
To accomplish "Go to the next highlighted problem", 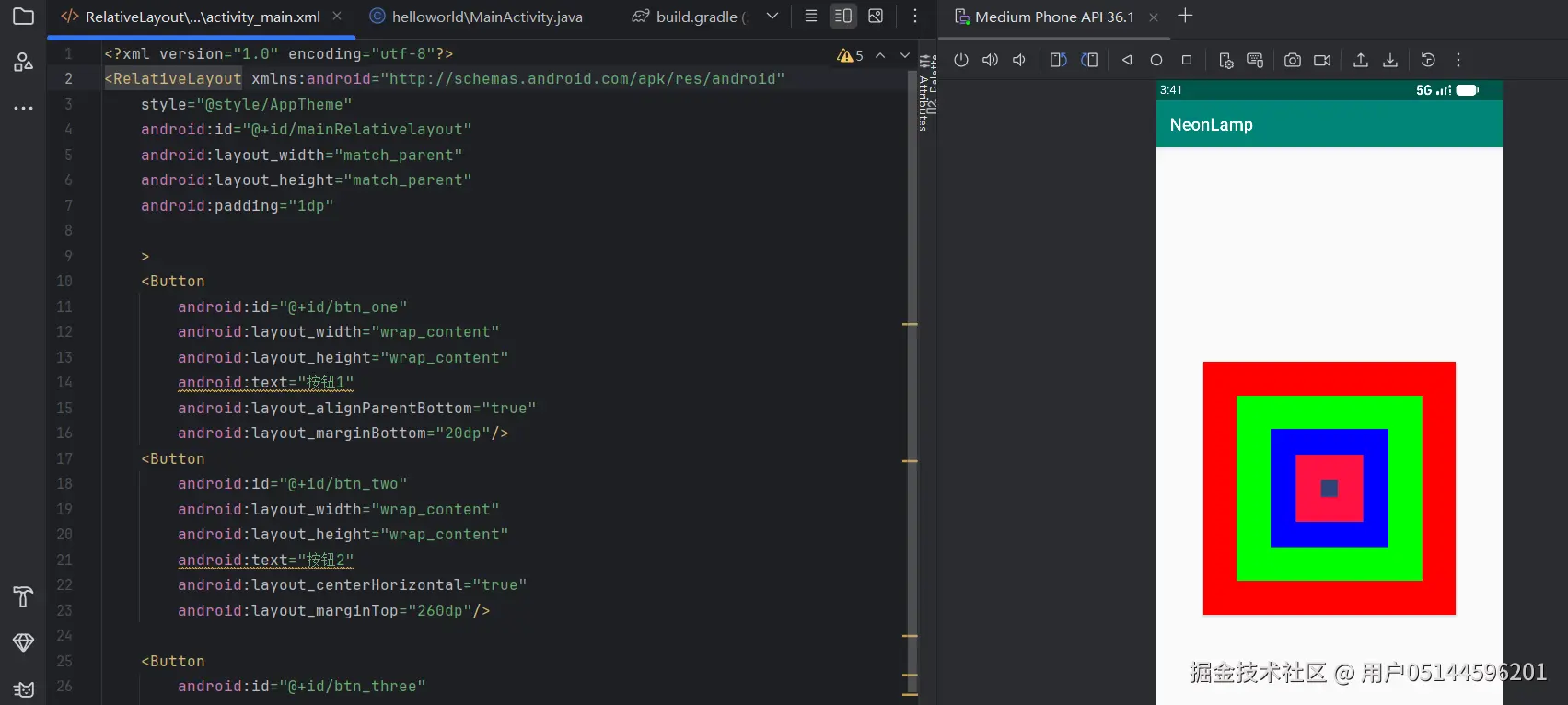I will point(905,55).
